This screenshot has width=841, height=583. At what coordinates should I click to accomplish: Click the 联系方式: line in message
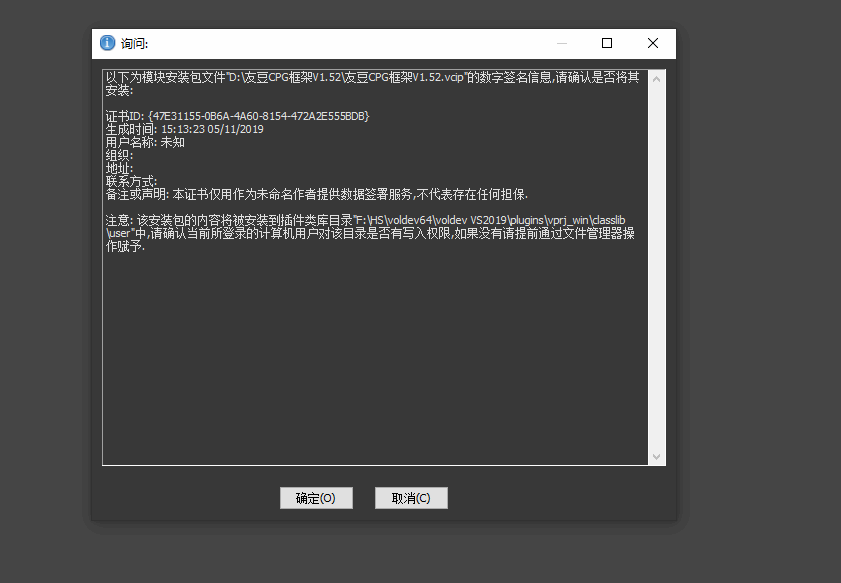click(x=132, y=181)
